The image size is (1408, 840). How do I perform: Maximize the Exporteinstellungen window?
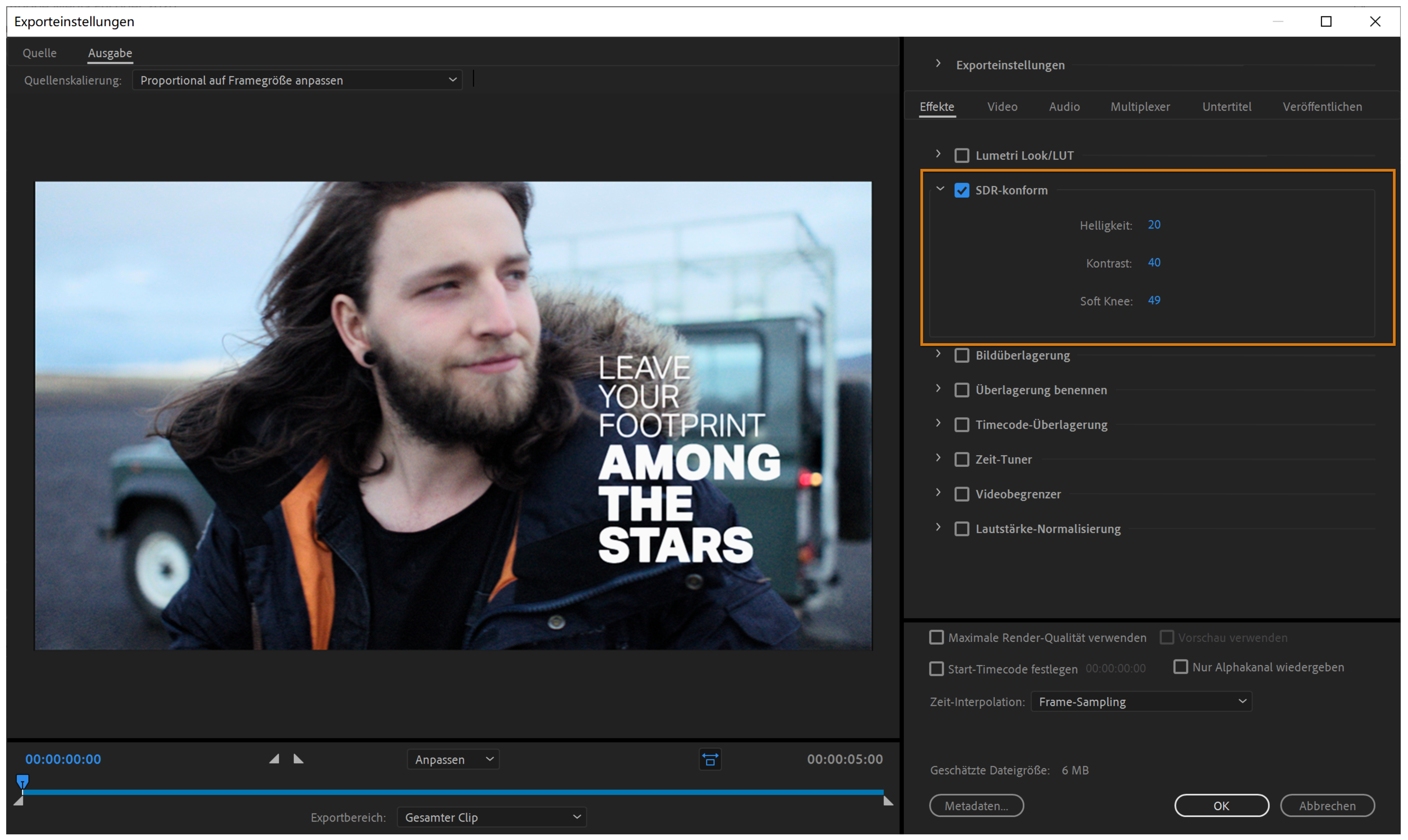(x=1326, y=22)
